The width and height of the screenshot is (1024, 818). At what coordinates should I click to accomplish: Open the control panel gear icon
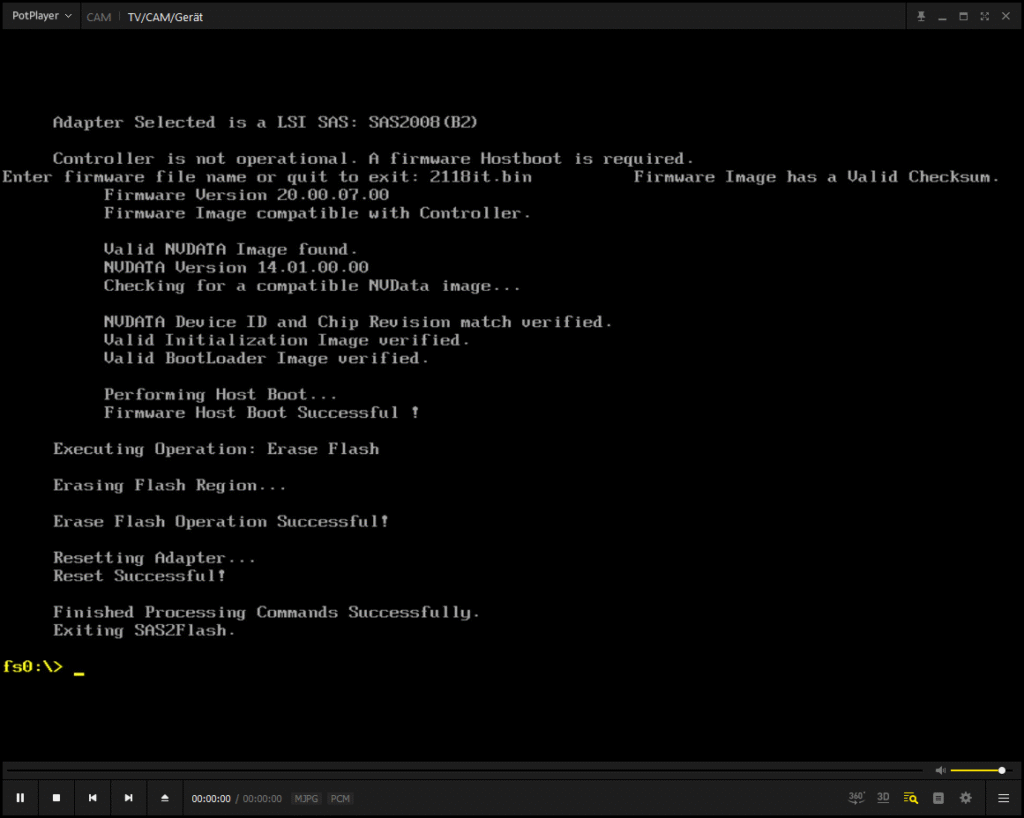pos(965,798)
